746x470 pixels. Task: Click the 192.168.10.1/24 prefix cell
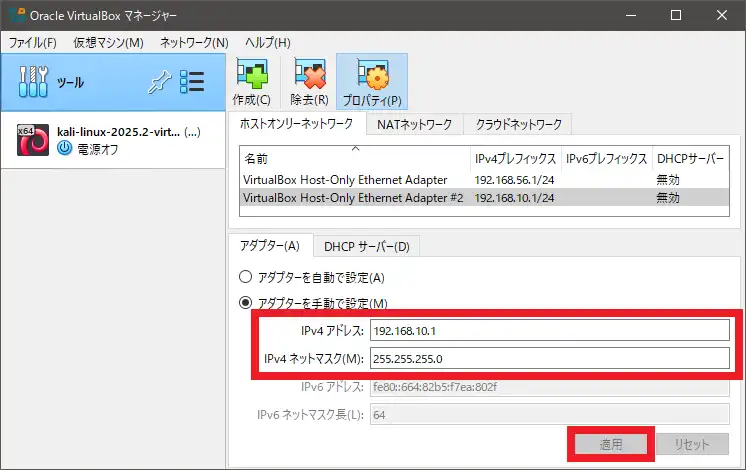(514, 198)
